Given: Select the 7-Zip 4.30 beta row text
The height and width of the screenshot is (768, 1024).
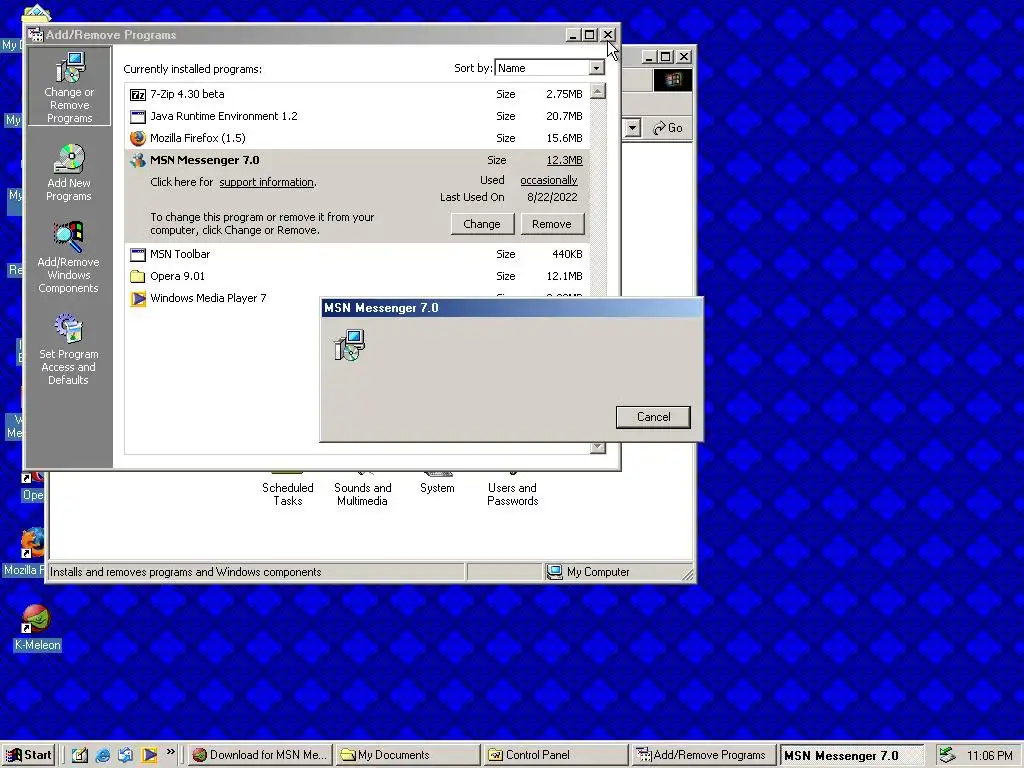Looking at the screenshot, I should point(187,94).
